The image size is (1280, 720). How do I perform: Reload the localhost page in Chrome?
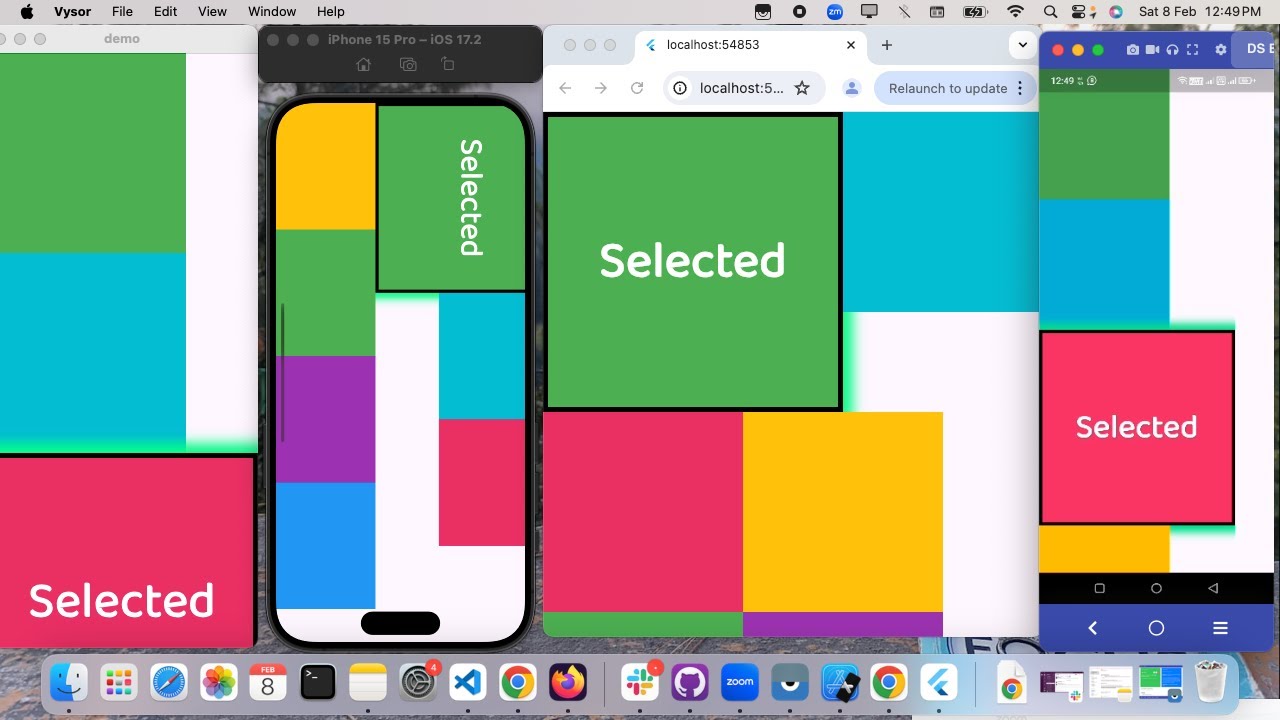(x=637, y=88)
